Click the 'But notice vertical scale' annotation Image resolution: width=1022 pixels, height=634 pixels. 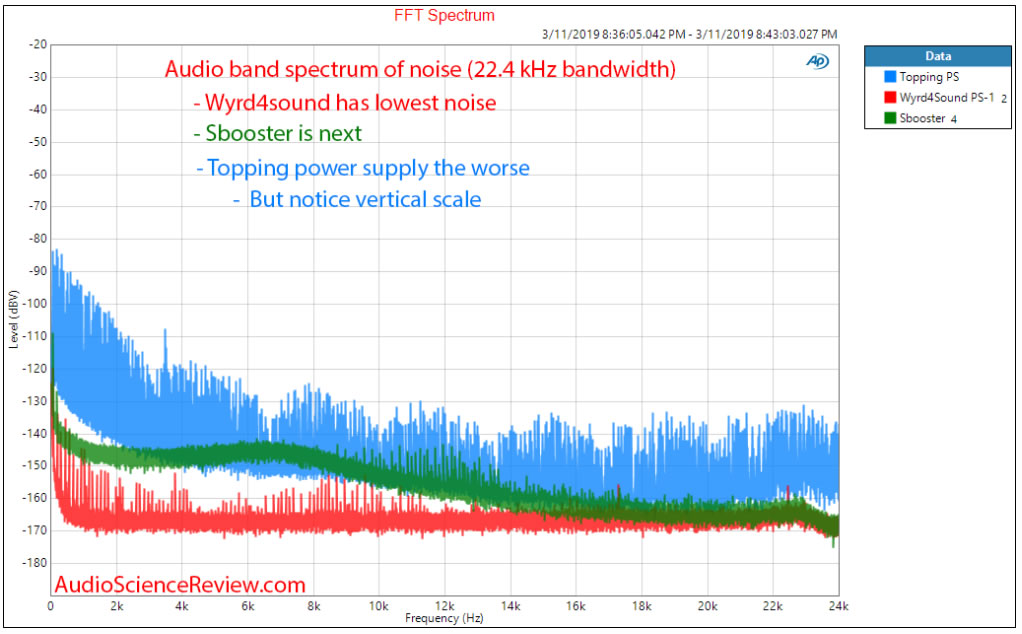(x=357, y=199)
